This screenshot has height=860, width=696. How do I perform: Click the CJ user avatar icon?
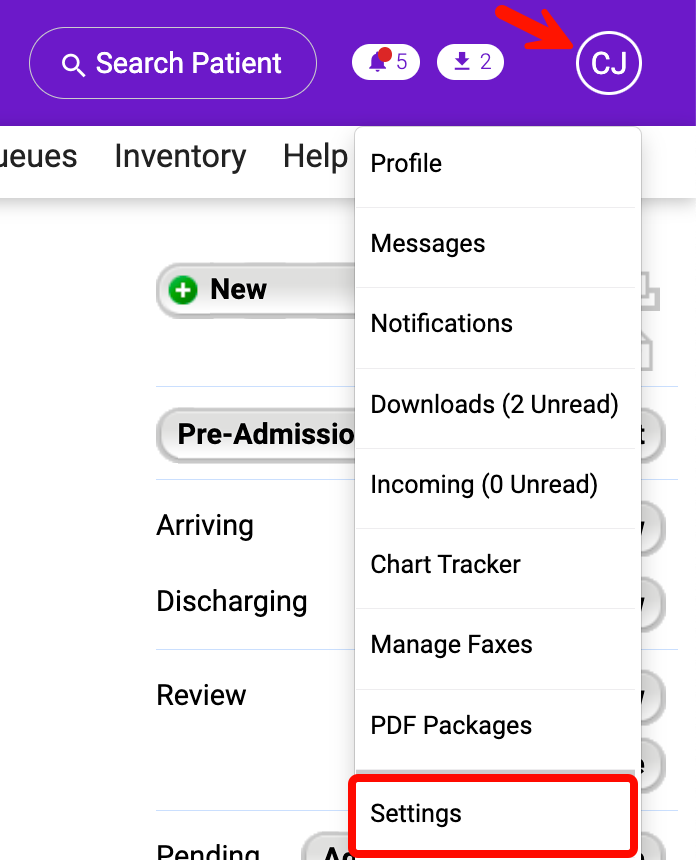tap(609, 63)
